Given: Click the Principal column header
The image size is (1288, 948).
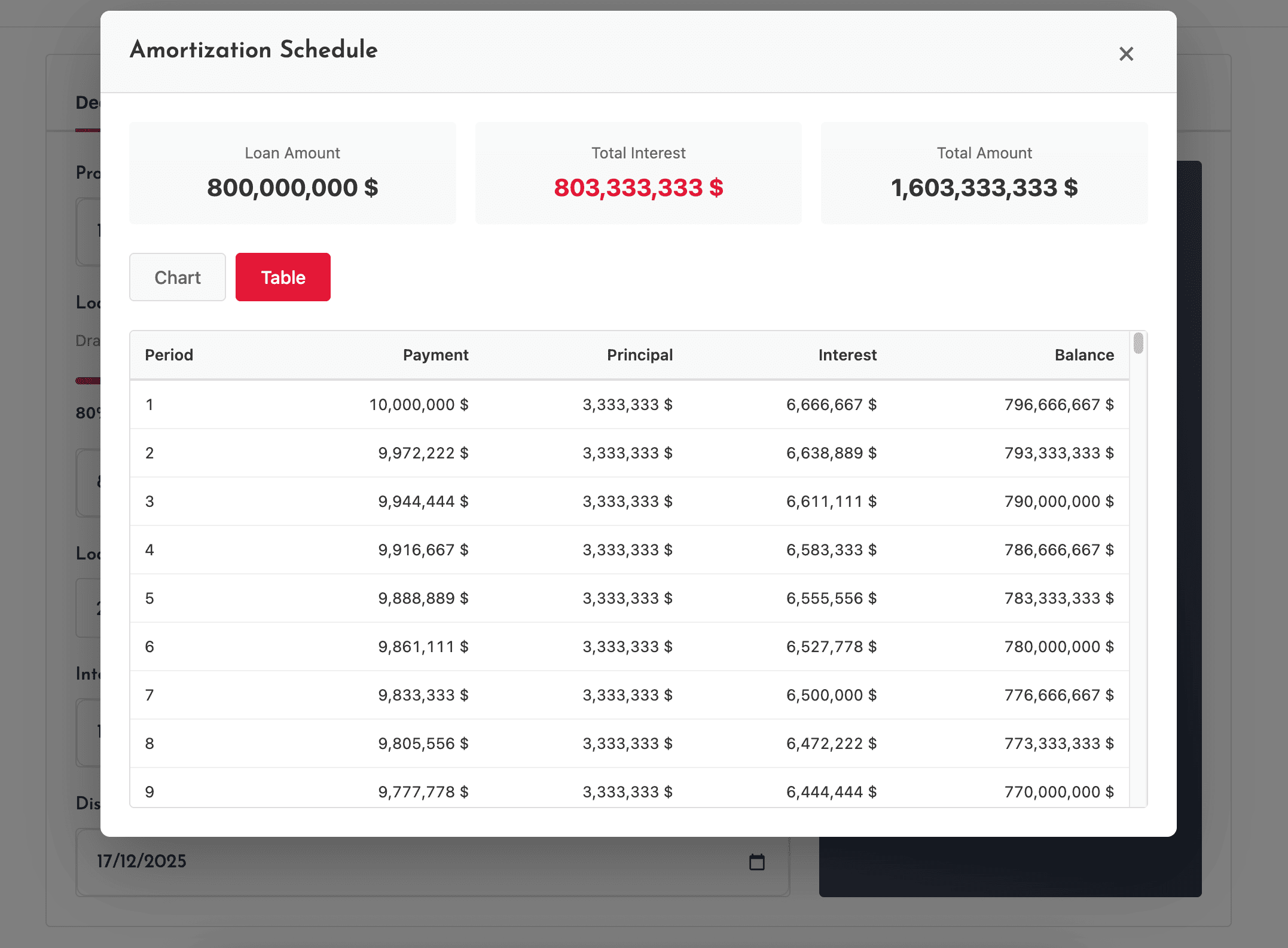Looking at the screenshot, I should 639,355.
